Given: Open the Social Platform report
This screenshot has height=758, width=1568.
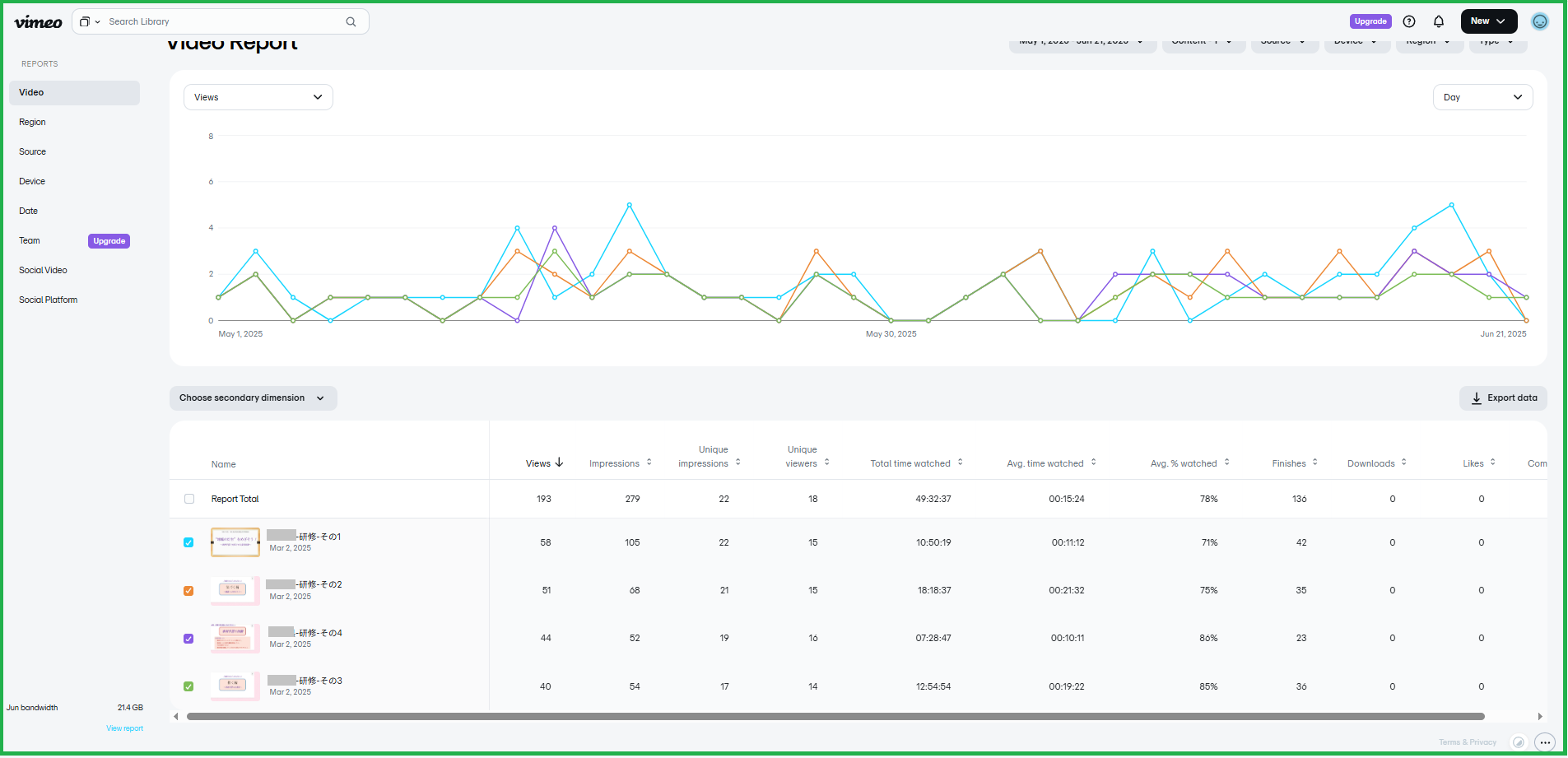Looking at the screenshot, I should [48, 300].
